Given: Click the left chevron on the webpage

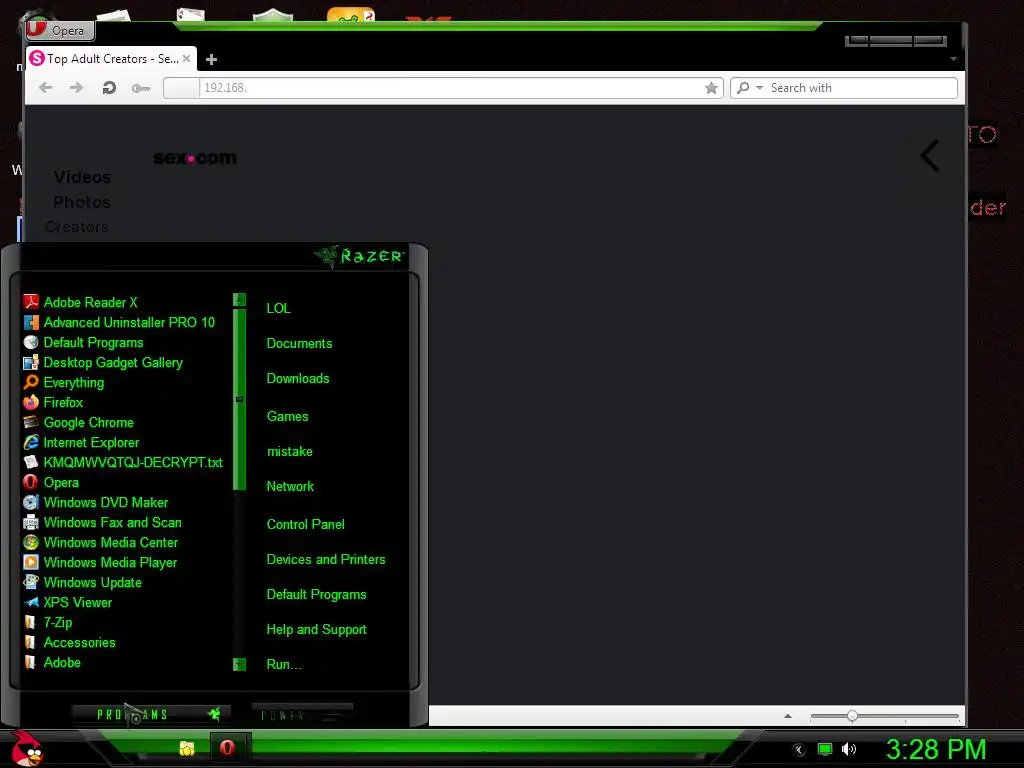Looking at the screenshot, I should 930,156.
